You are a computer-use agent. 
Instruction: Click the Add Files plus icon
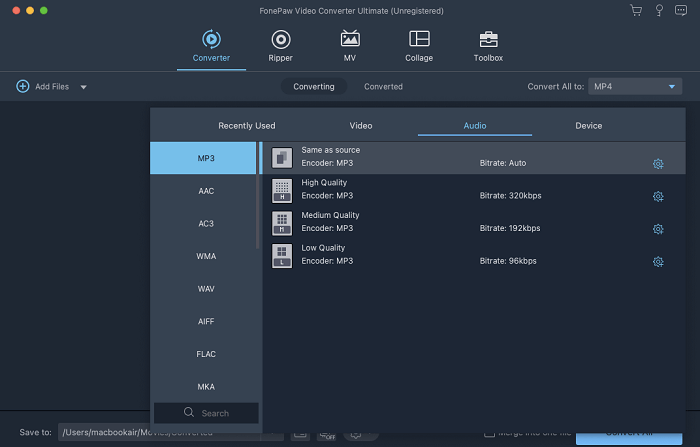click(23, 87)
